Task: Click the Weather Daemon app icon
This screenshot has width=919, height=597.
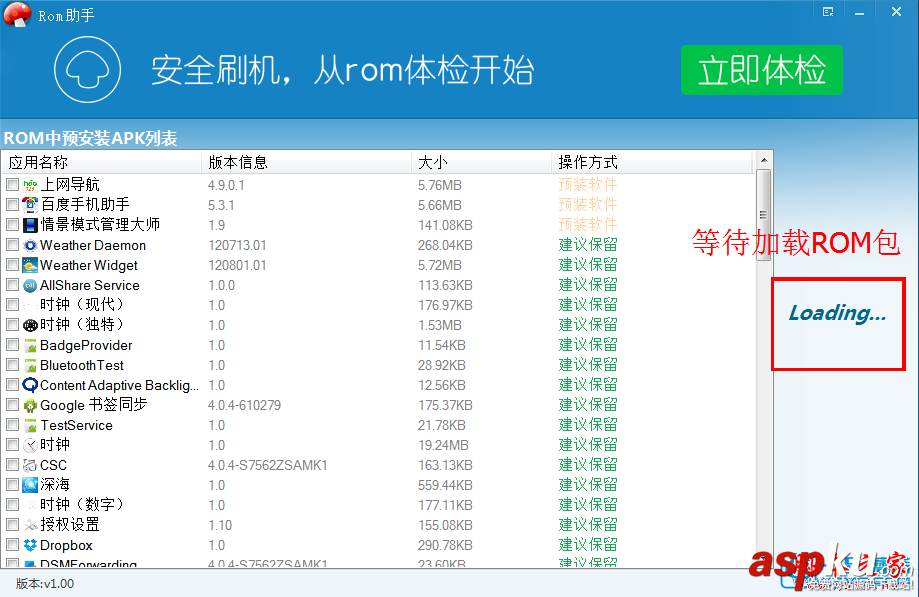Action: 30,245
